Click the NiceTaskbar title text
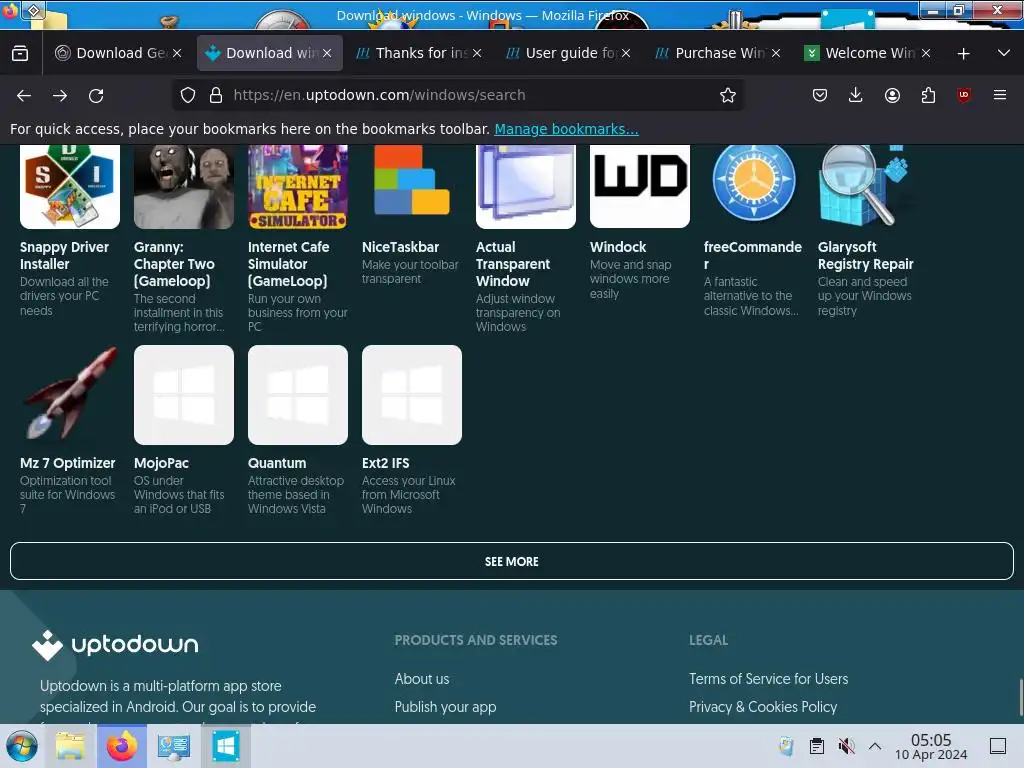 (400, 247)
